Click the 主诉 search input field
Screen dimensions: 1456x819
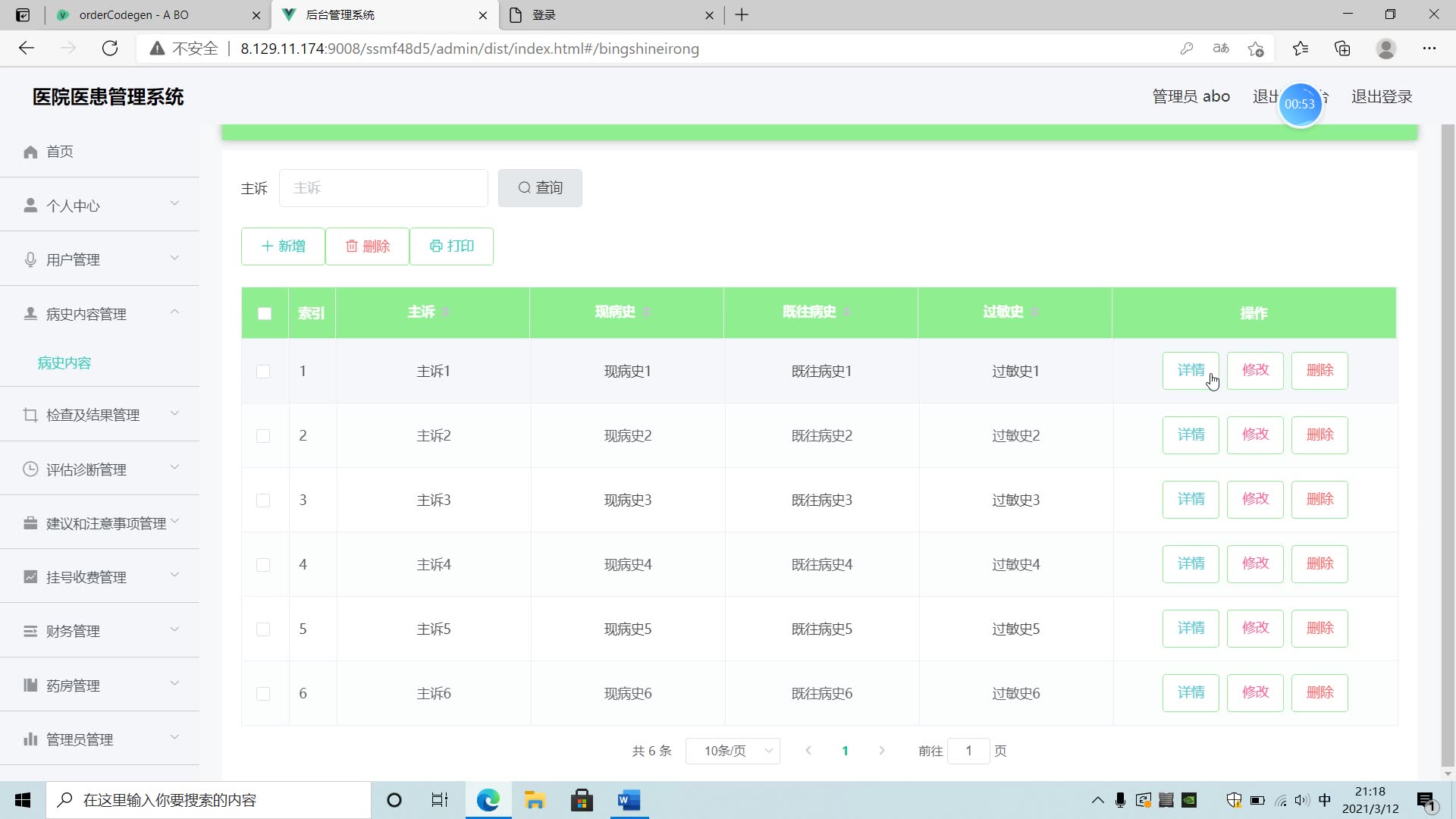[383, 188]
